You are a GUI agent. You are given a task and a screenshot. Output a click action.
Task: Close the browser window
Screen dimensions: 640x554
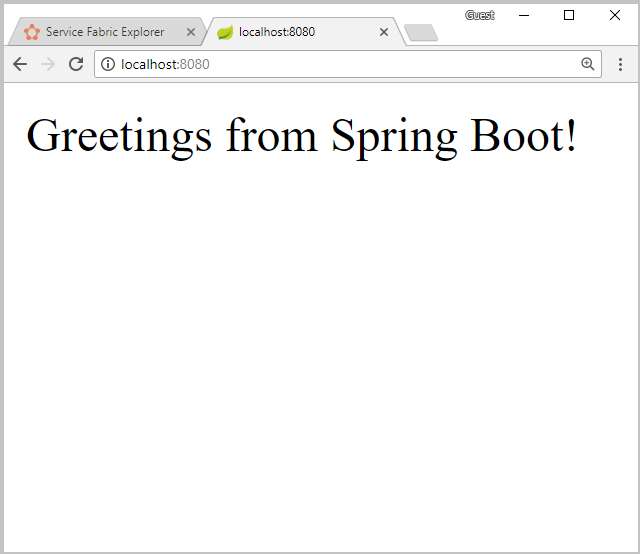tap(614, 15)
